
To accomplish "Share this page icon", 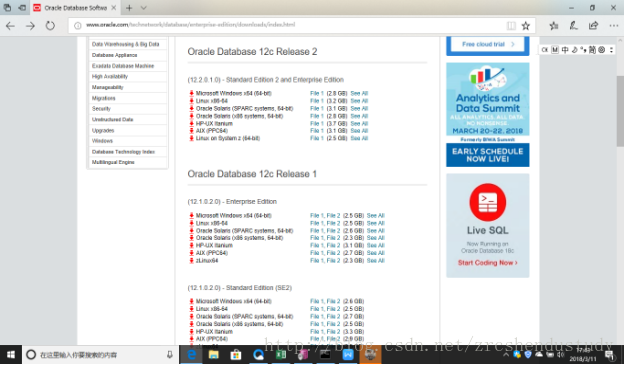I will point(594,26).
